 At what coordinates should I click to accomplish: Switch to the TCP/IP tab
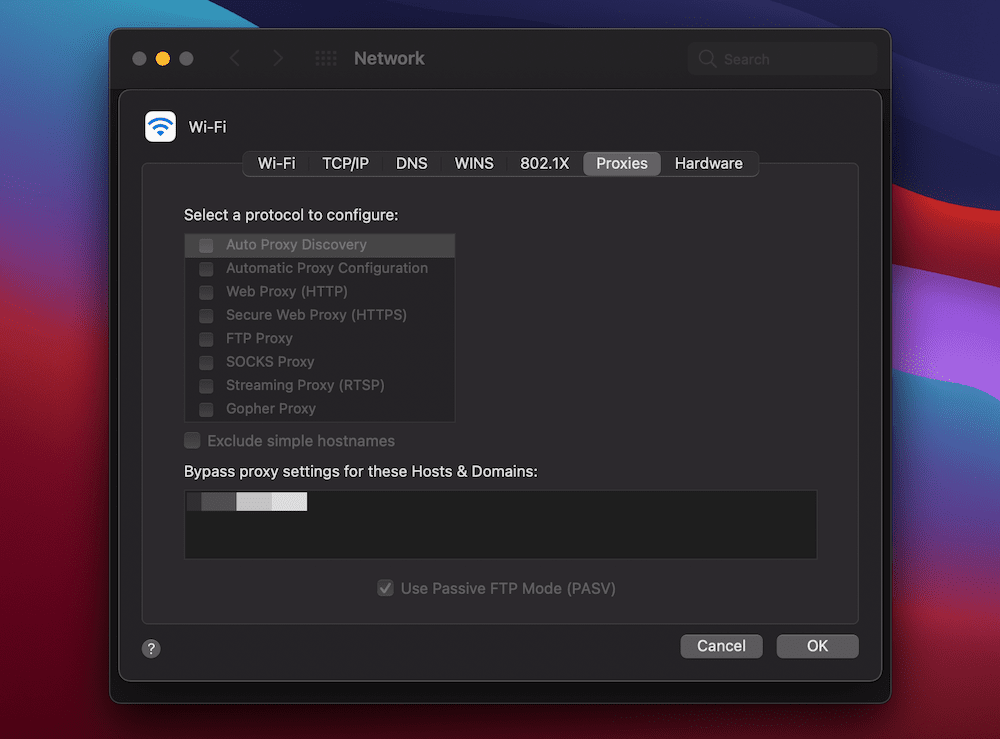click(345, 163)
